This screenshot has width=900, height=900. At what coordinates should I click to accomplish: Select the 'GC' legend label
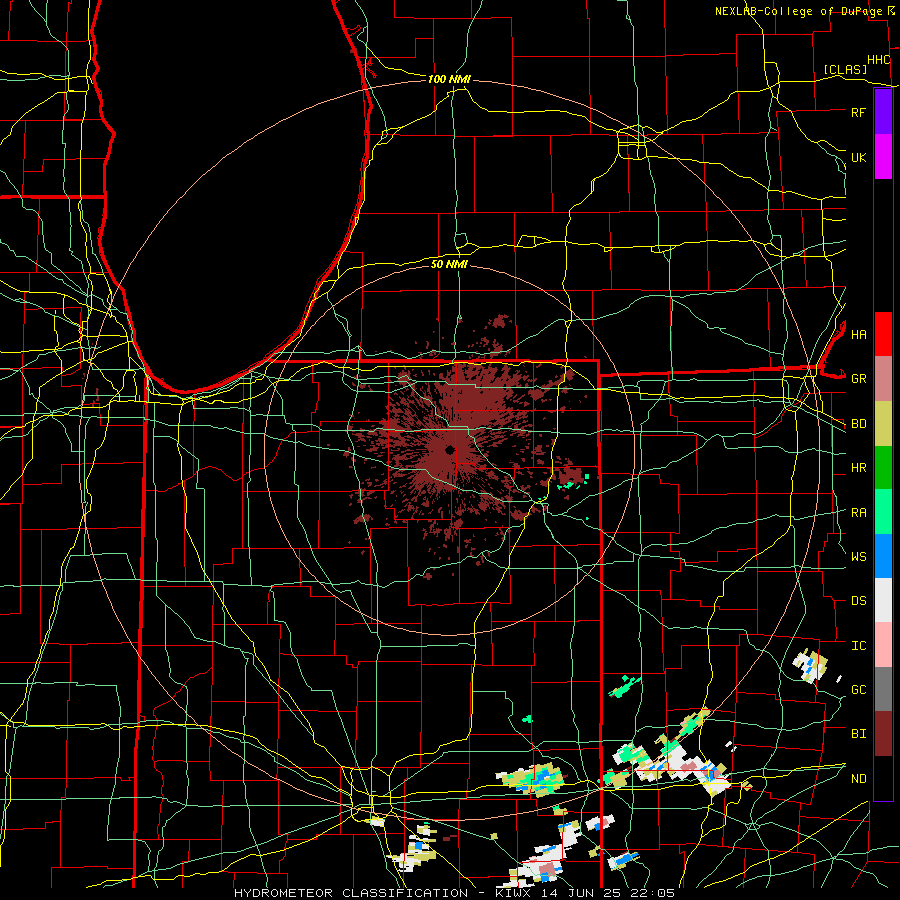(x=858, y=690)
